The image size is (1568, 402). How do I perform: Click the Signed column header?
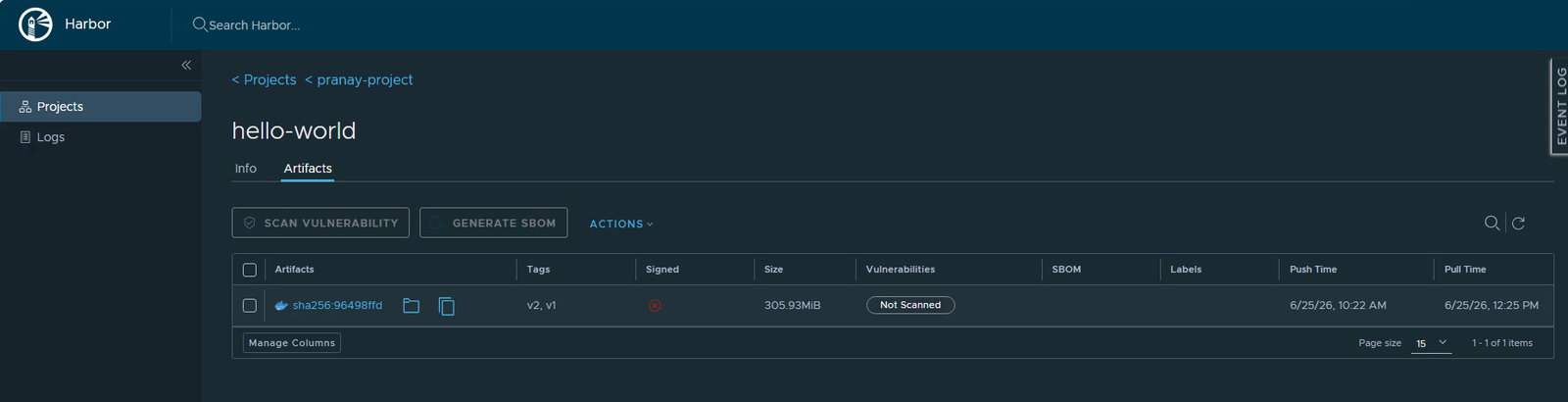pos(662,270)
